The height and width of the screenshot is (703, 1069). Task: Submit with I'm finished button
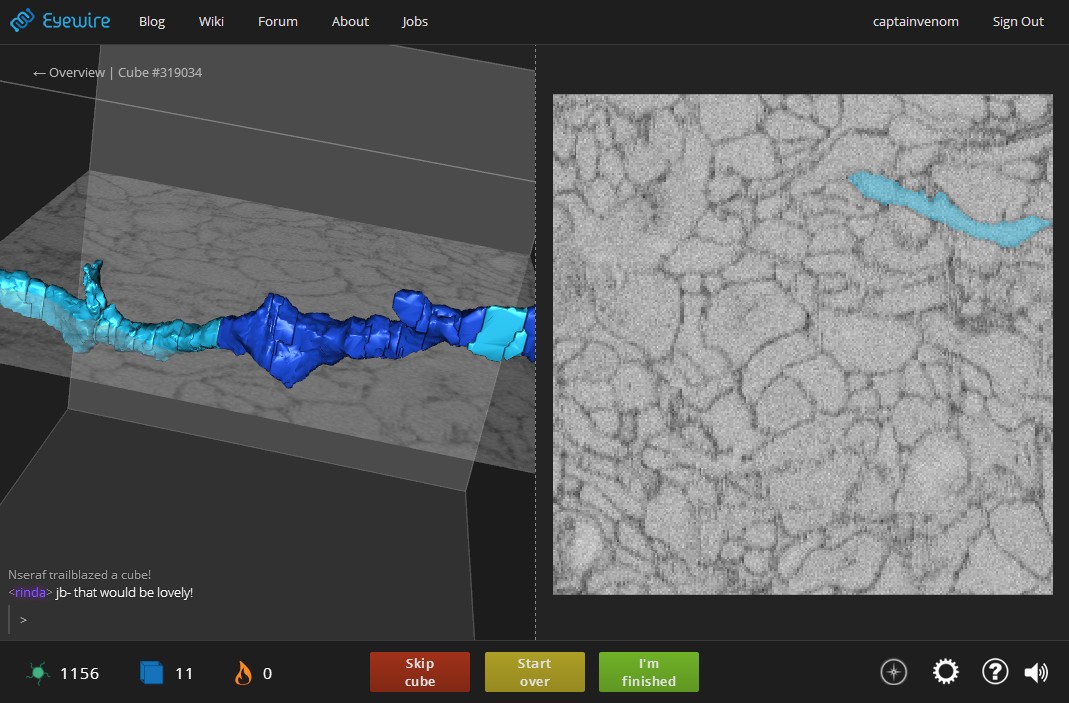coord(648,672)
